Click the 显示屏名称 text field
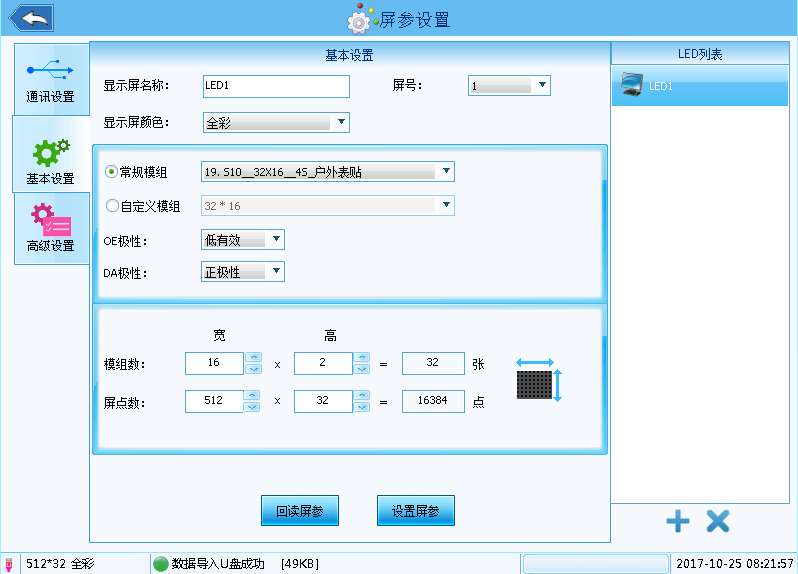Viewport: 798px width, 574px height. (x=276, y=86)
